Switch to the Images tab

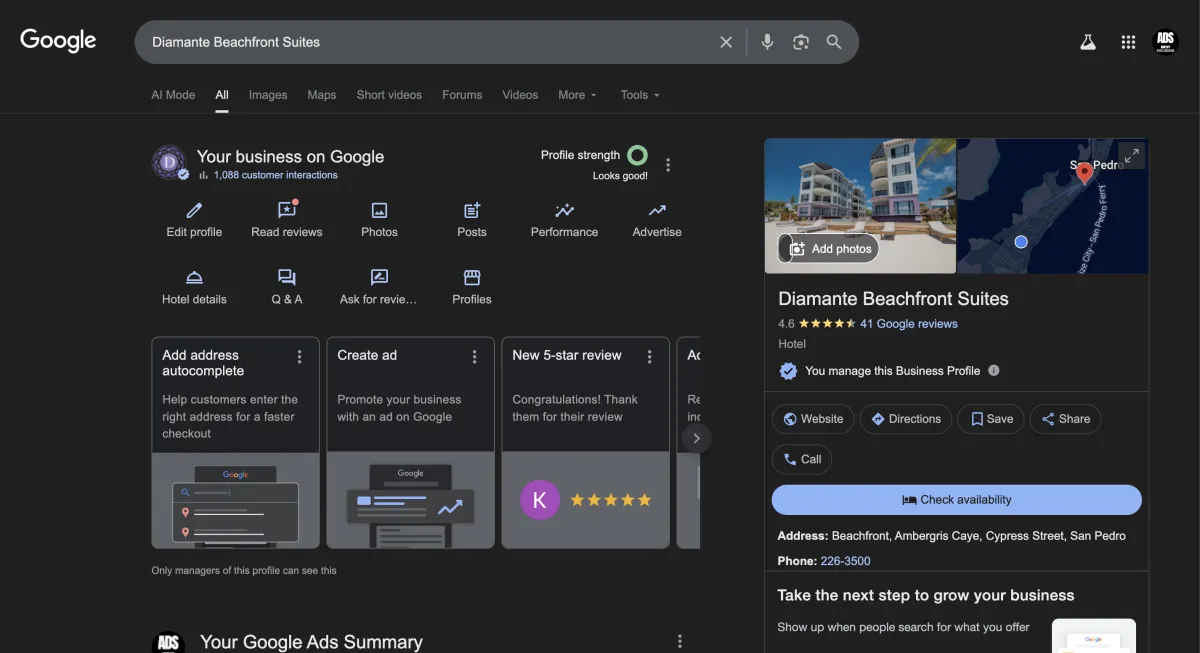268,95
